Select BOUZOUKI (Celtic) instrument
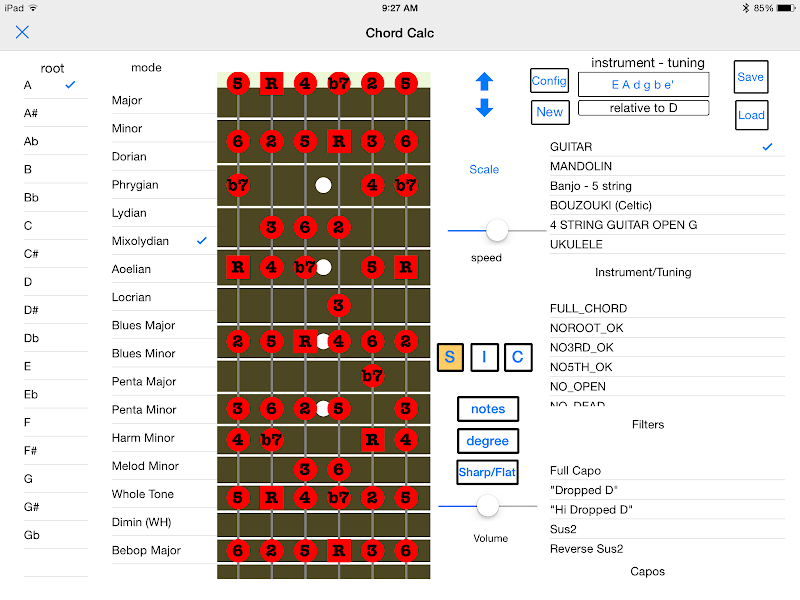 (667, 206)
